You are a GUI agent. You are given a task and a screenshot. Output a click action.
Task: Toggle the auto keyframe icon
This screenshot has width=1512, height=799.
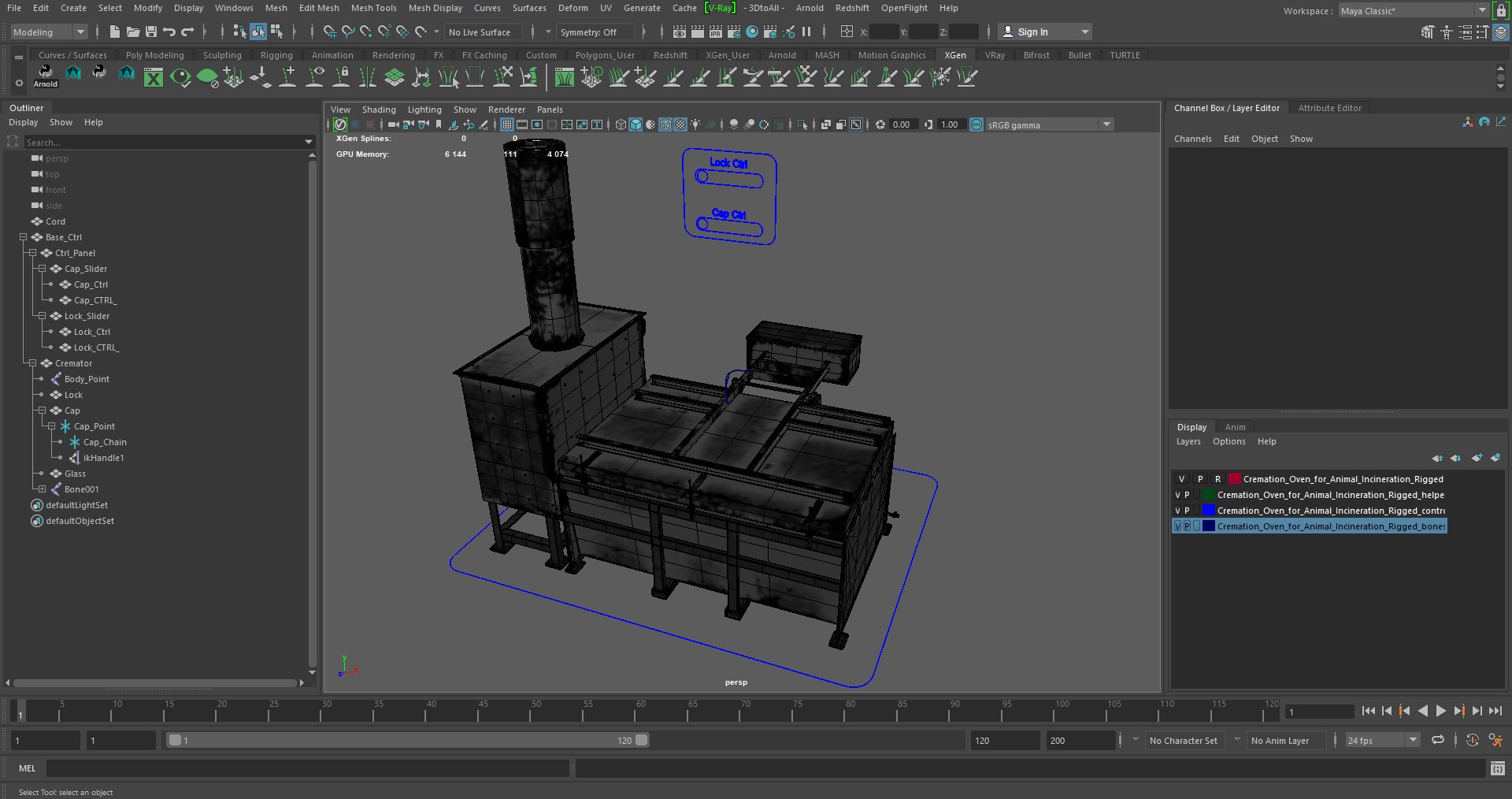coord(1472,740)
